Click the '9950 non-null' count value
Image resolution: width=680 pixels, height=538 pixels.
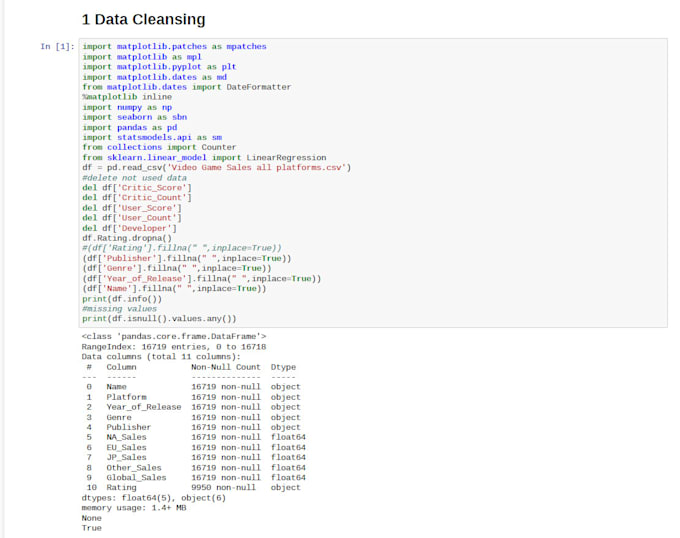pos(223,488)
